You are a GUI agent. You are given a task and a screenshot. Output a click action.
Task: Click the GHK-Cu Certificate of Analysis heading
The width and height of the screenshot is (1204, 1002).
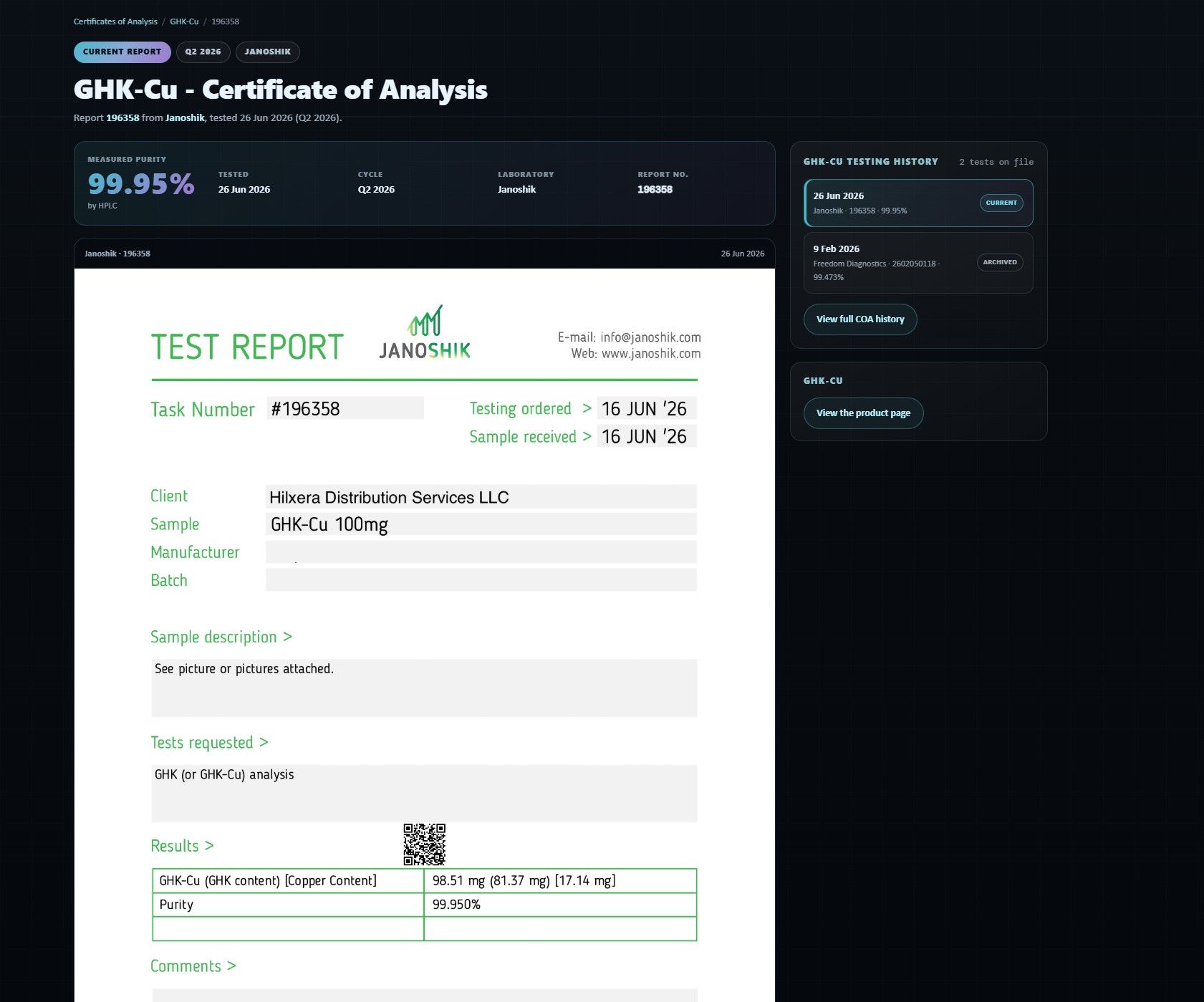click(x=281, y=90)
